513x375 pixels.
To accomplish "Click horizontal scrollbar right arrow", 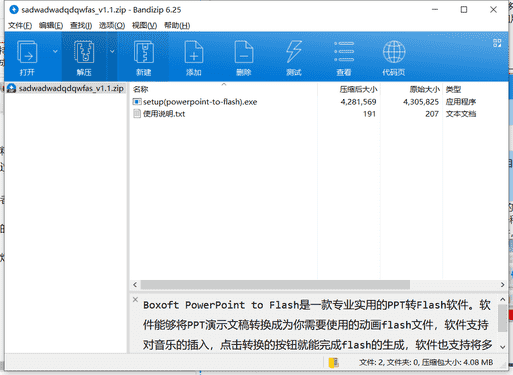I will click(502, 285).
